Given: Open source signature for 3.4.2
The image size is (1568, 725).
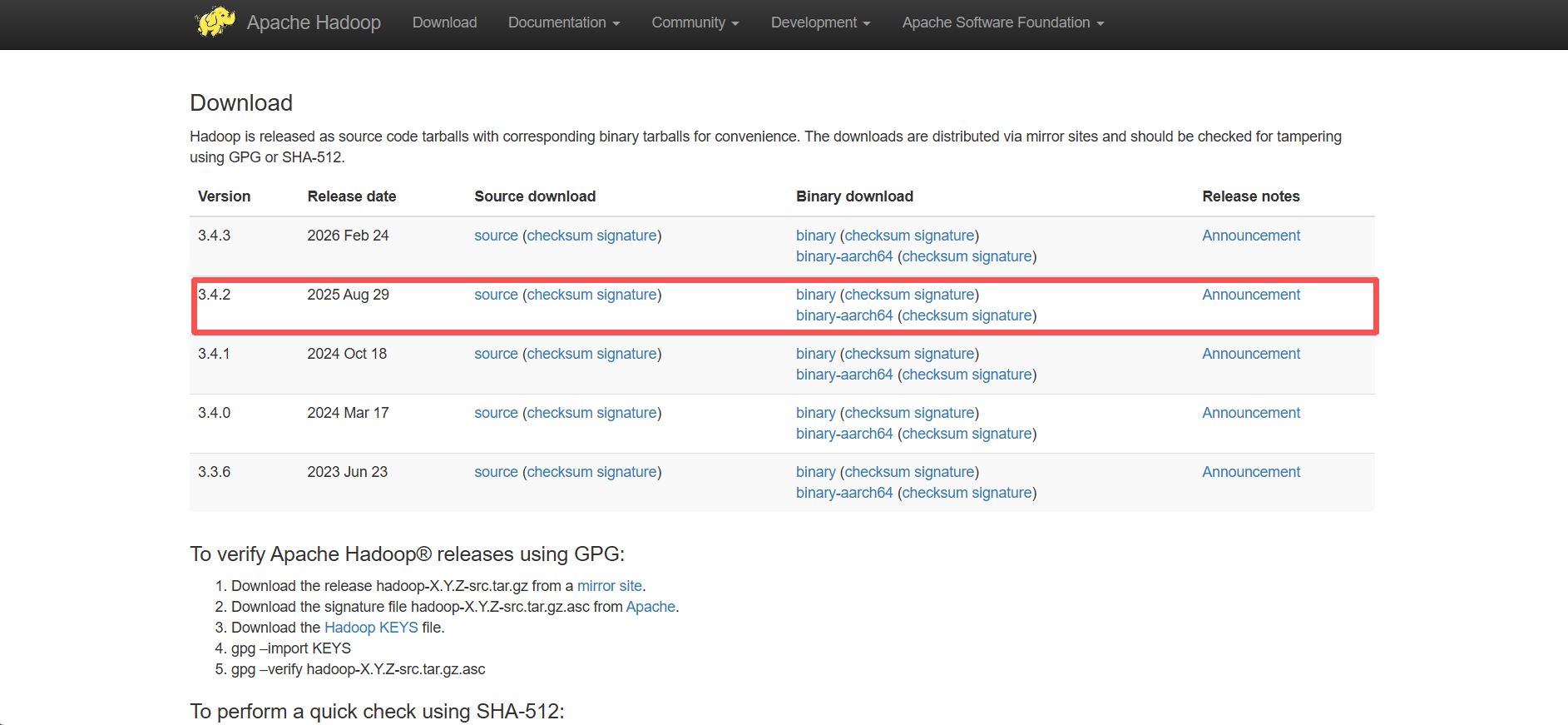Looking at the screenshot, I should pyautogui.click(x=626, y=295).
